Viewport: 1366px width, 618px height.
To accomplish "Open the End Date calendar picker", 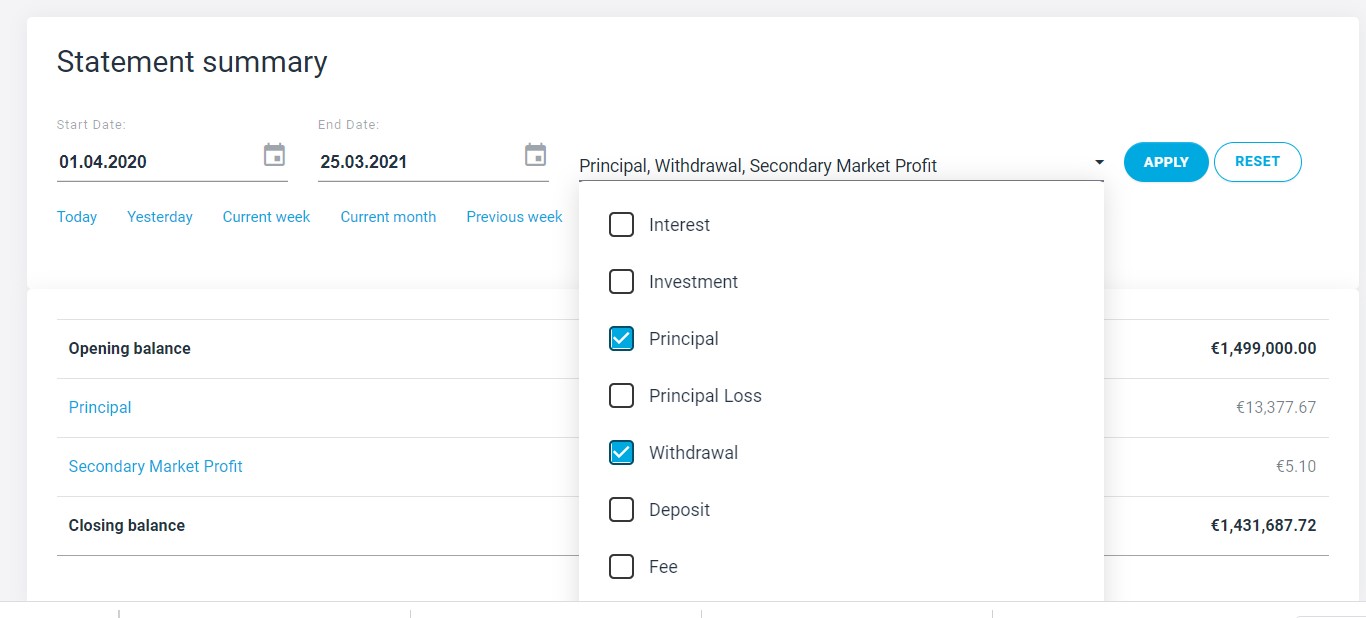I will [x=536, y=156].
